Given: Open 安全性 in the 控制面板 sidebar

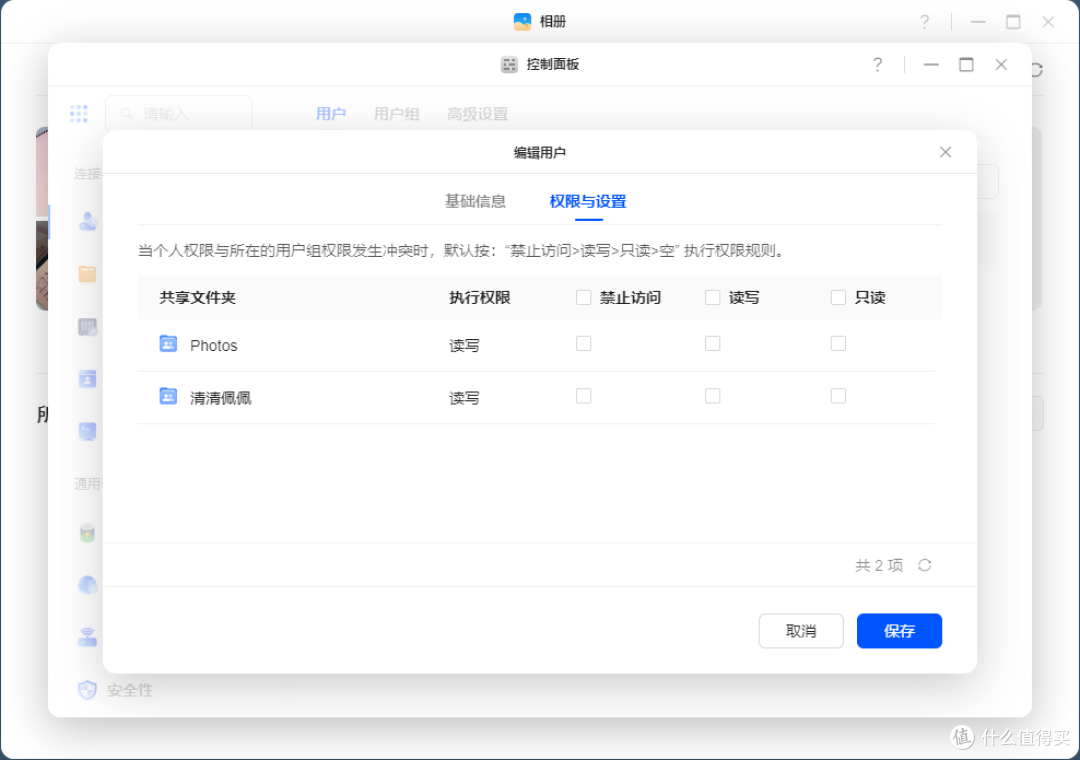Looking at the screenshot, I should pos(115,690).
